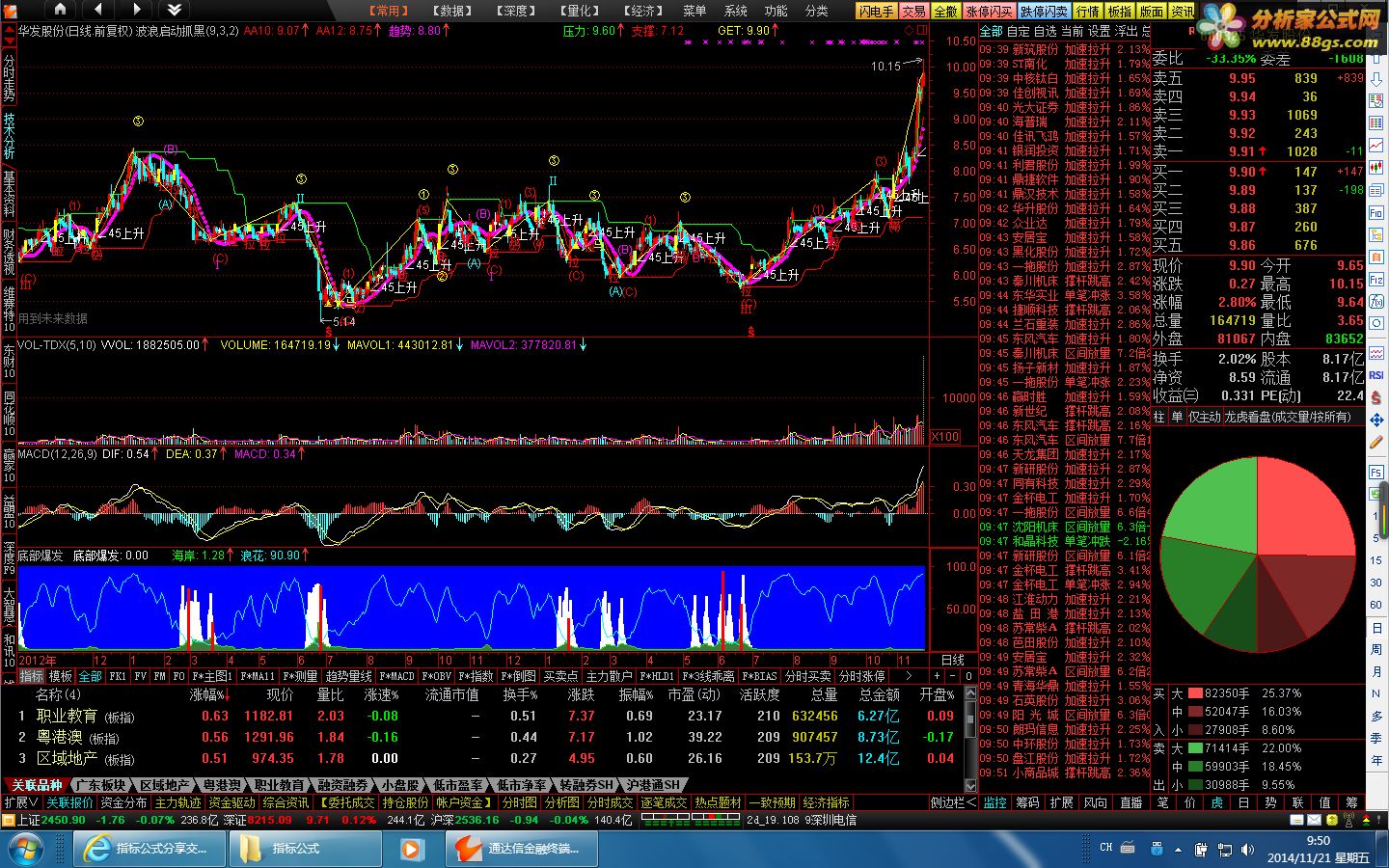Zoom out chart with minus button

tap(953, 676)
